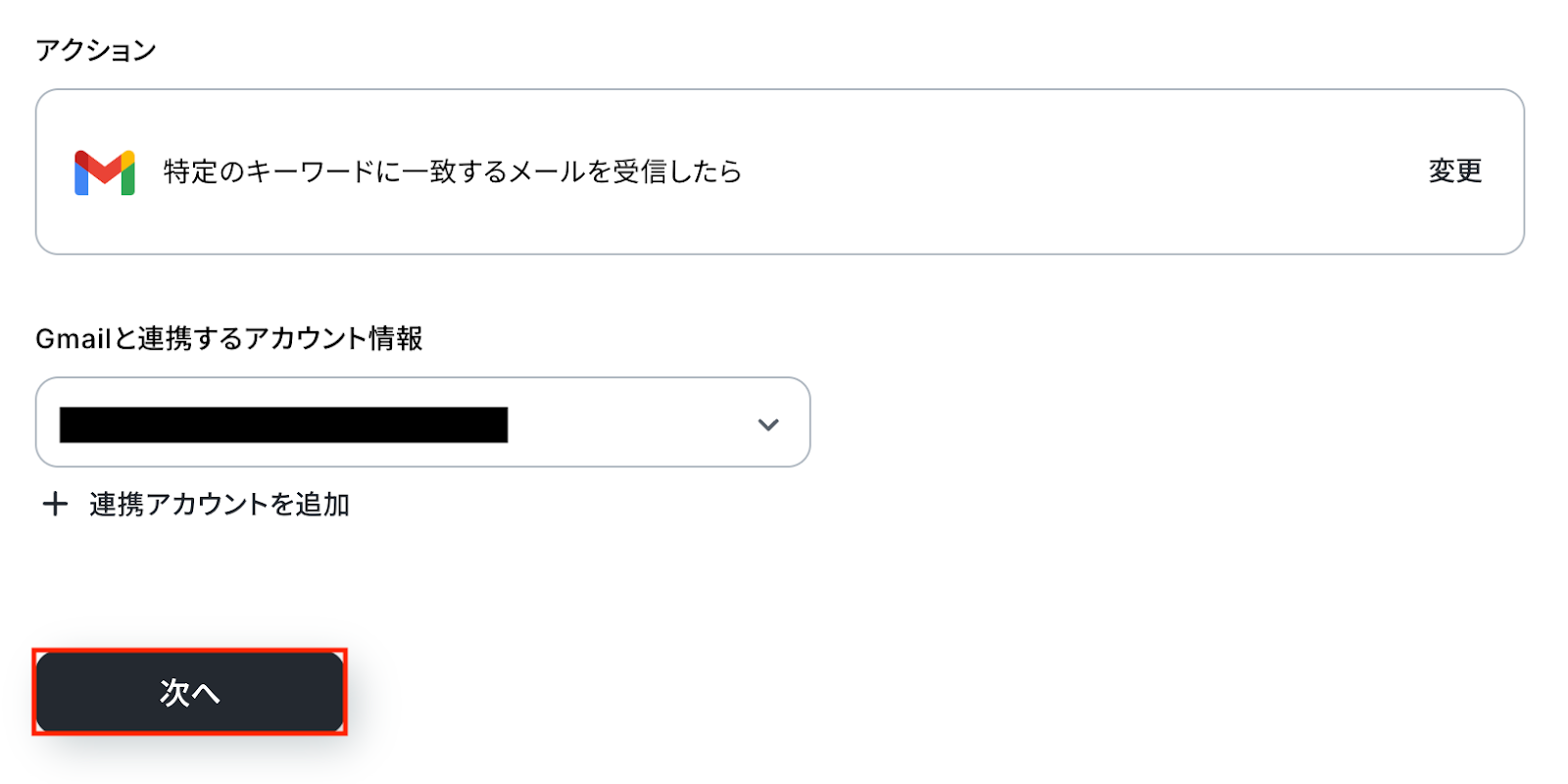Select the blacked-out account name
Screen dimensions: 1568x784
coord(283,424)
